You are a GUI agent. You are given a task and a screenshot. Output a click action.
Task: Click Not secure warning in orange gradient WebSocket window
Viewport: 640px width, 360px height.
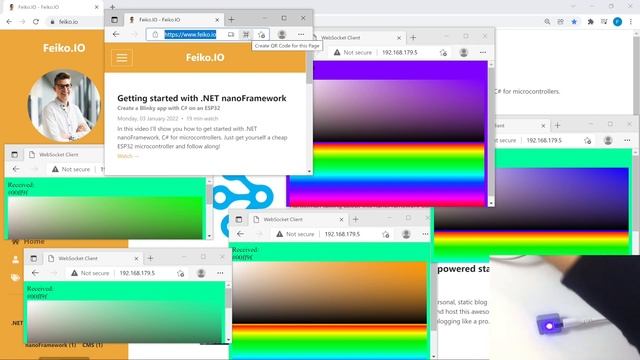[295, 234]
